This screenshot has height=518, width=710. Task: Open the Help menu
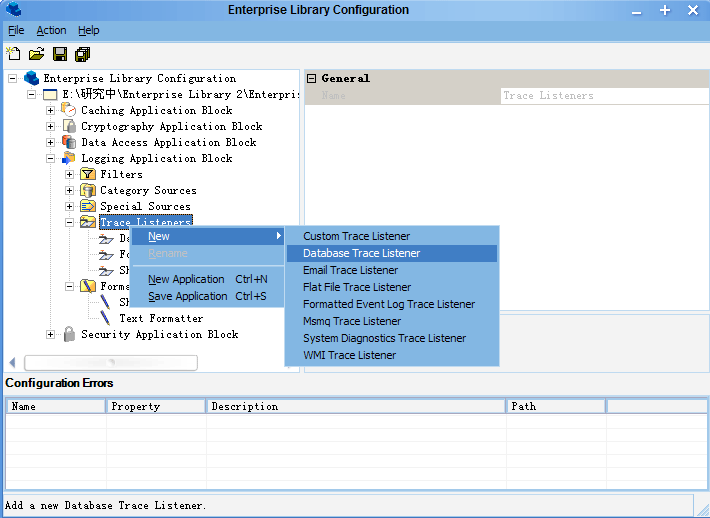coord(88,30)
